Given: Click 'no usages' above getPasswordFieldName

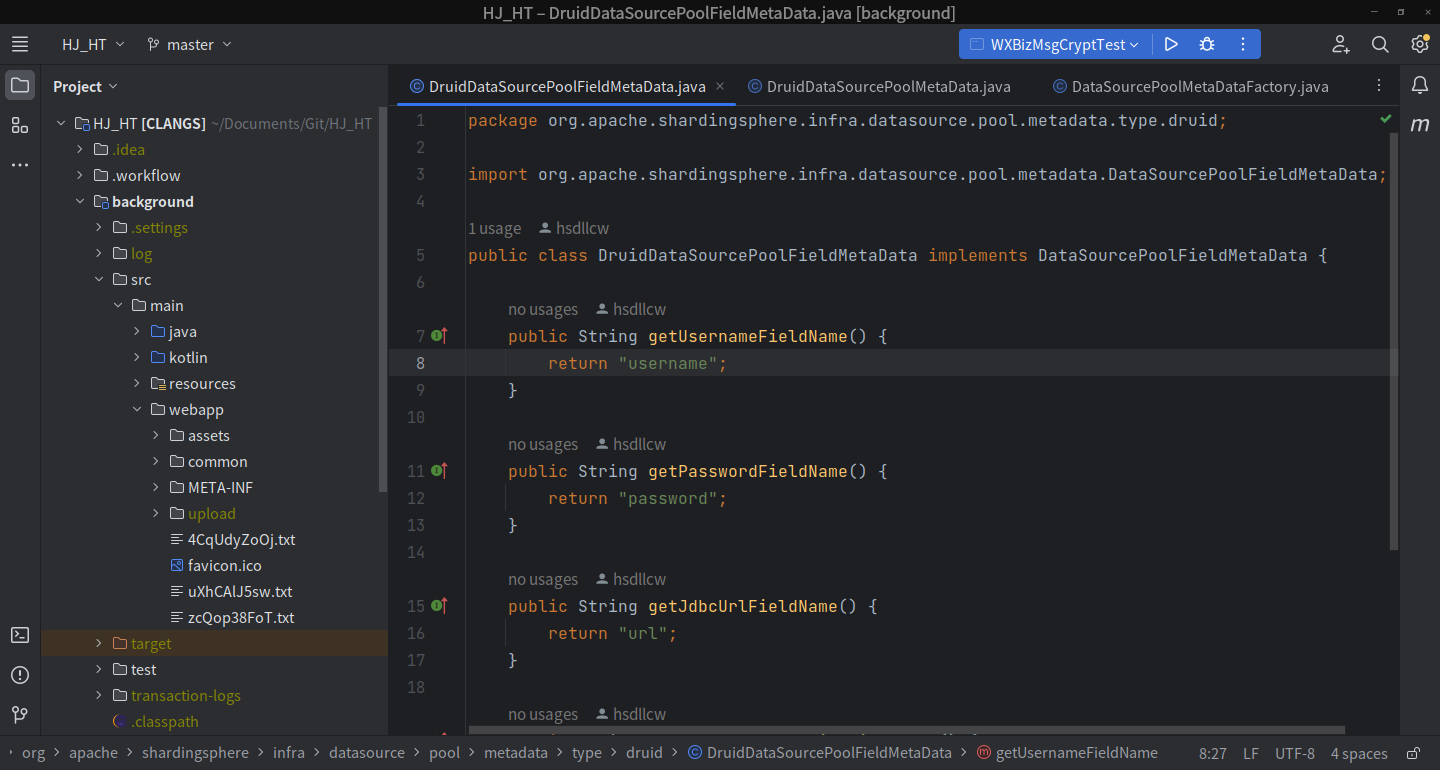Looking at the screenshot, I should click(543, 444).
